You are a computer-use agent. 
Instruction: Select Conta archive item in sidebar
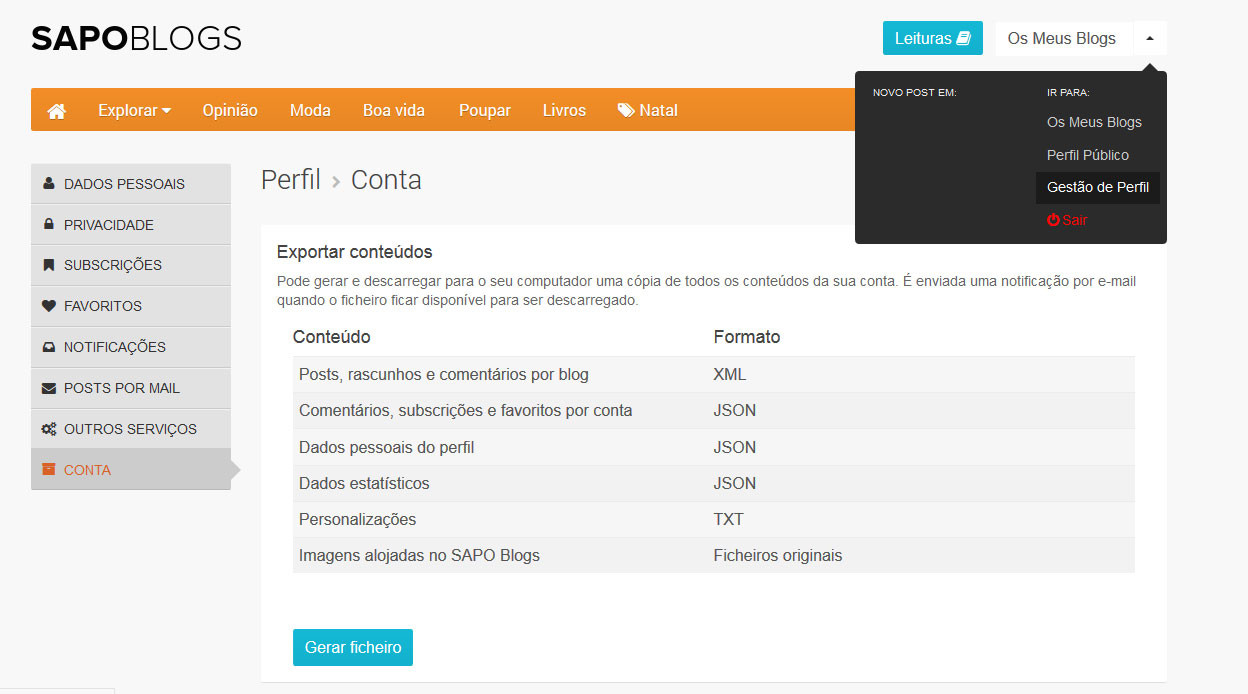point(87,470)
